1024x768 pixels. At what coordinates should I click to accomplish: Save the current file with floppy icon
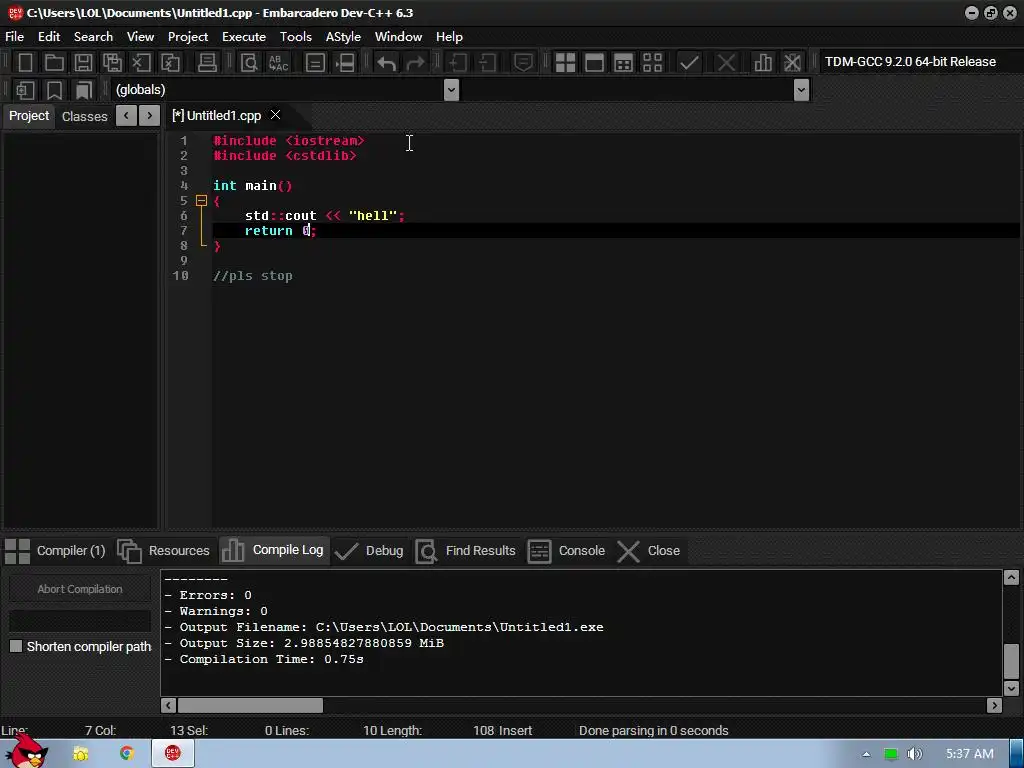pos(83,62)
